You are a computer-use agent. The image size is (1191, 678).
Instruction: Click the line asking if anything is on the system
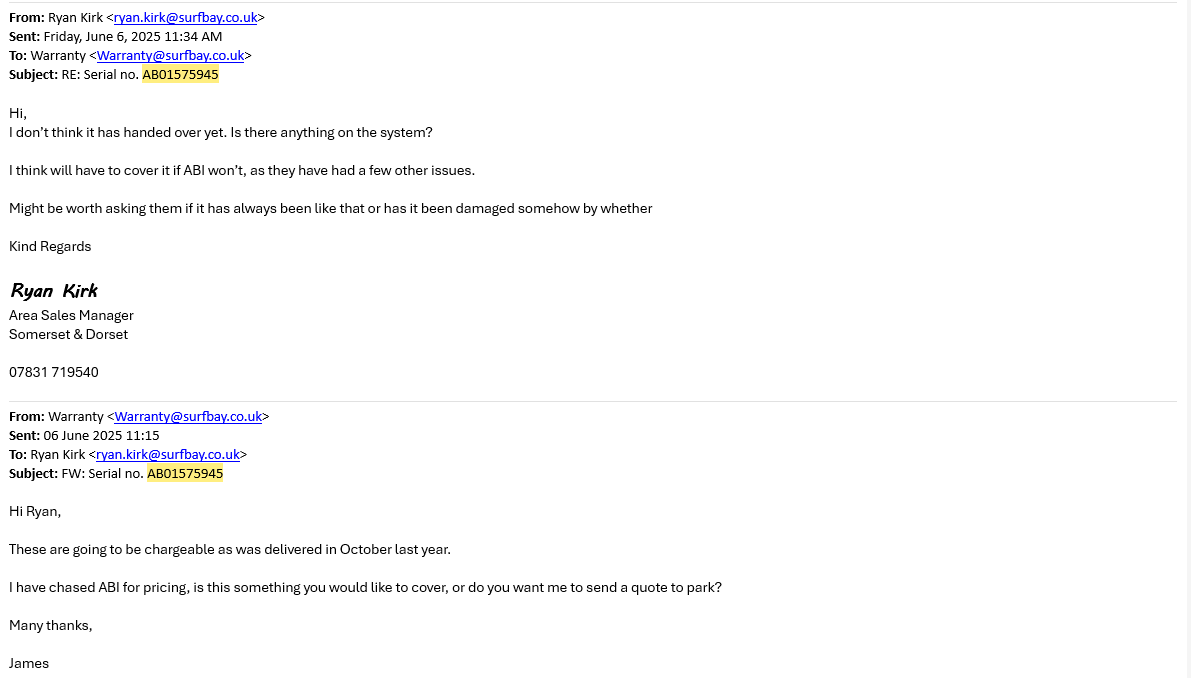pyautogui.click(x=220, y=133)
